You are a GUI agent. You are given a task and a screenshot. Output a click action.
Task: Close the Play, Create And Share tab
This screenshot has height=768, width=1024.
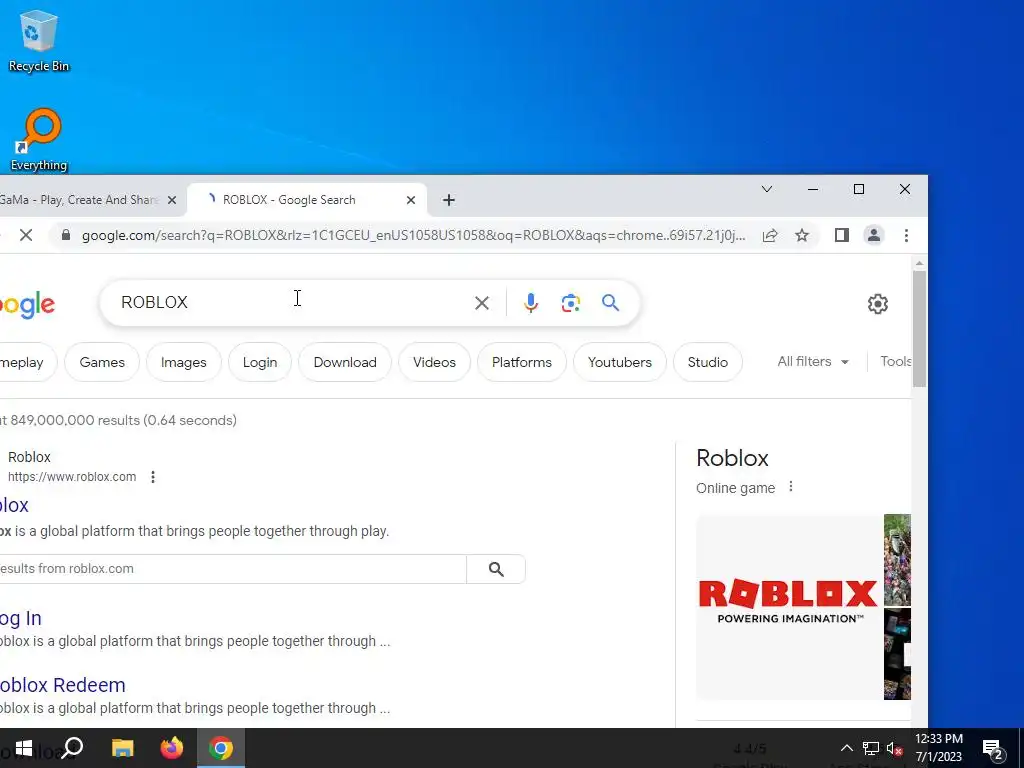point(172,200)
